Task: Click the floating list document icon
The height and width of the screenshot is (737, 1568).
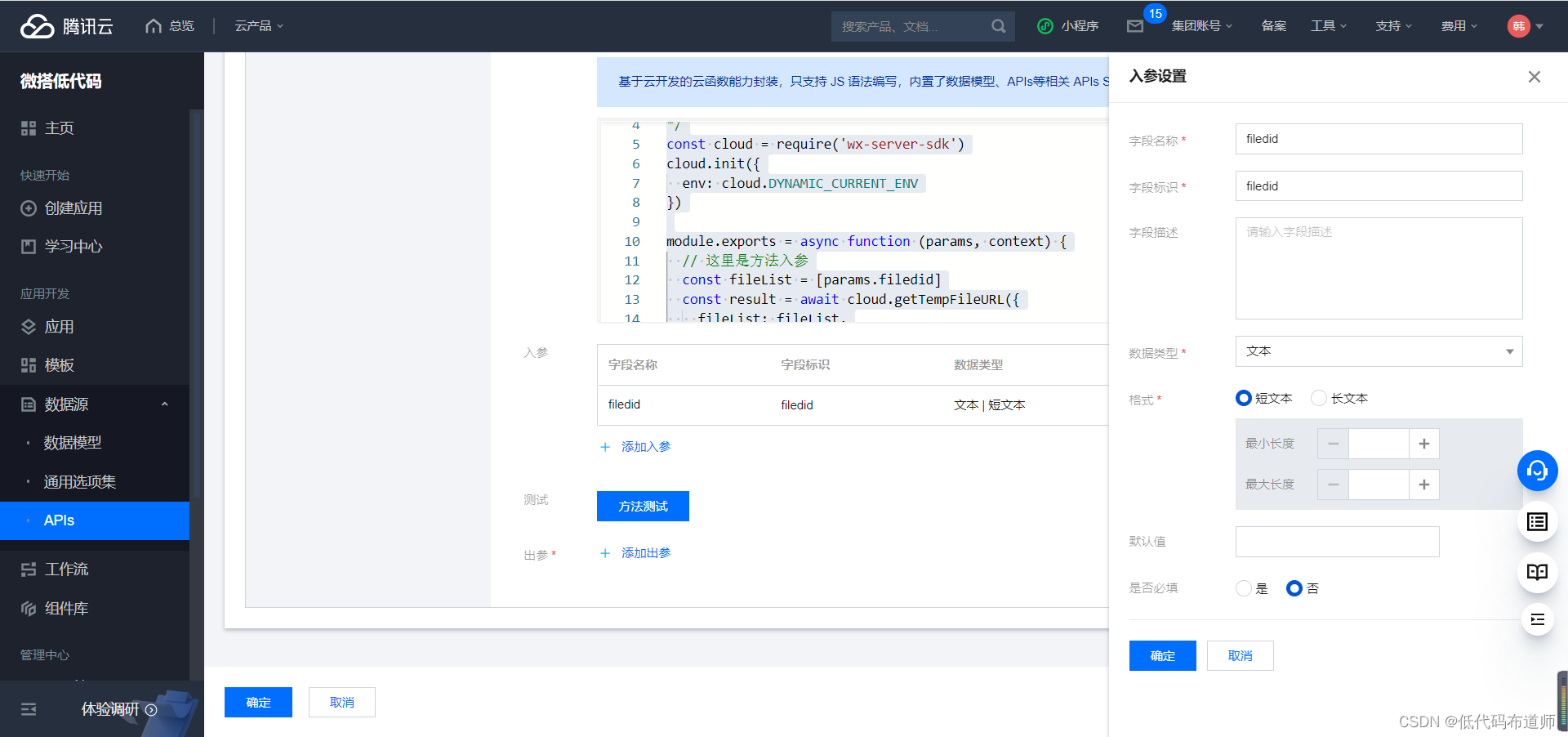Action: (1538, 521)
